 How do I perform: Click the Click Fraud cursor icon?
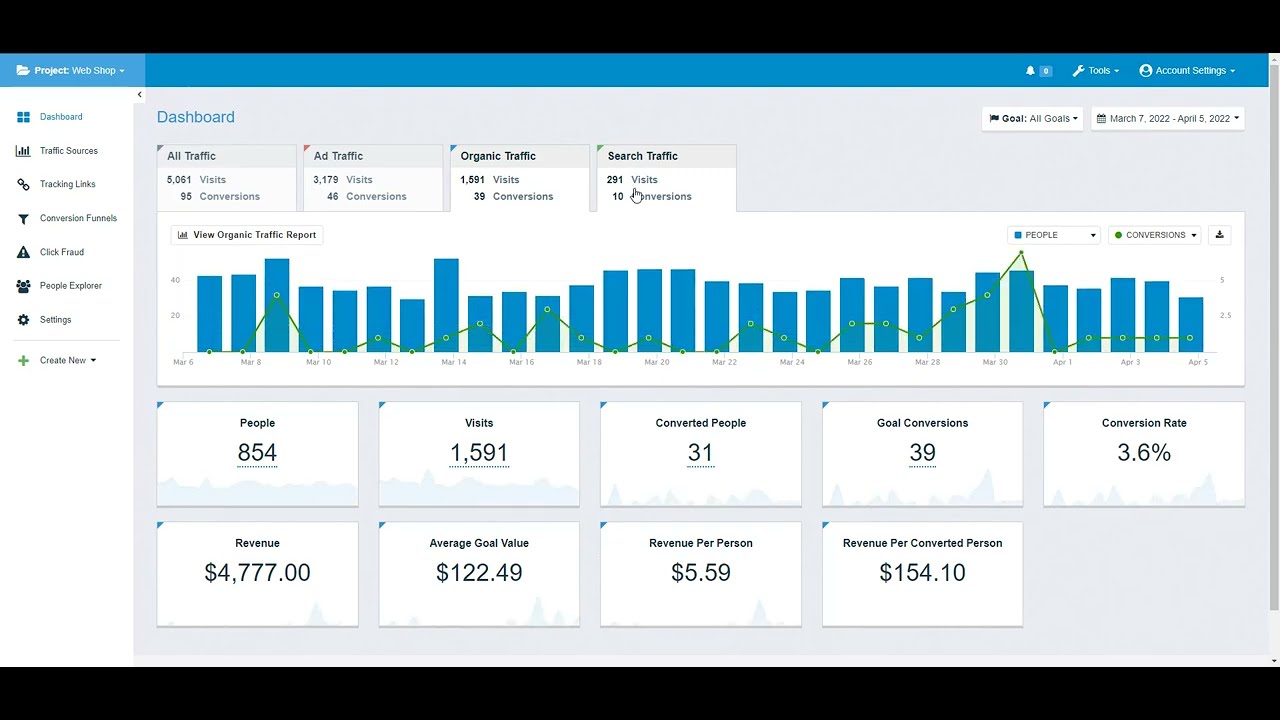click(x=23, y=252)
